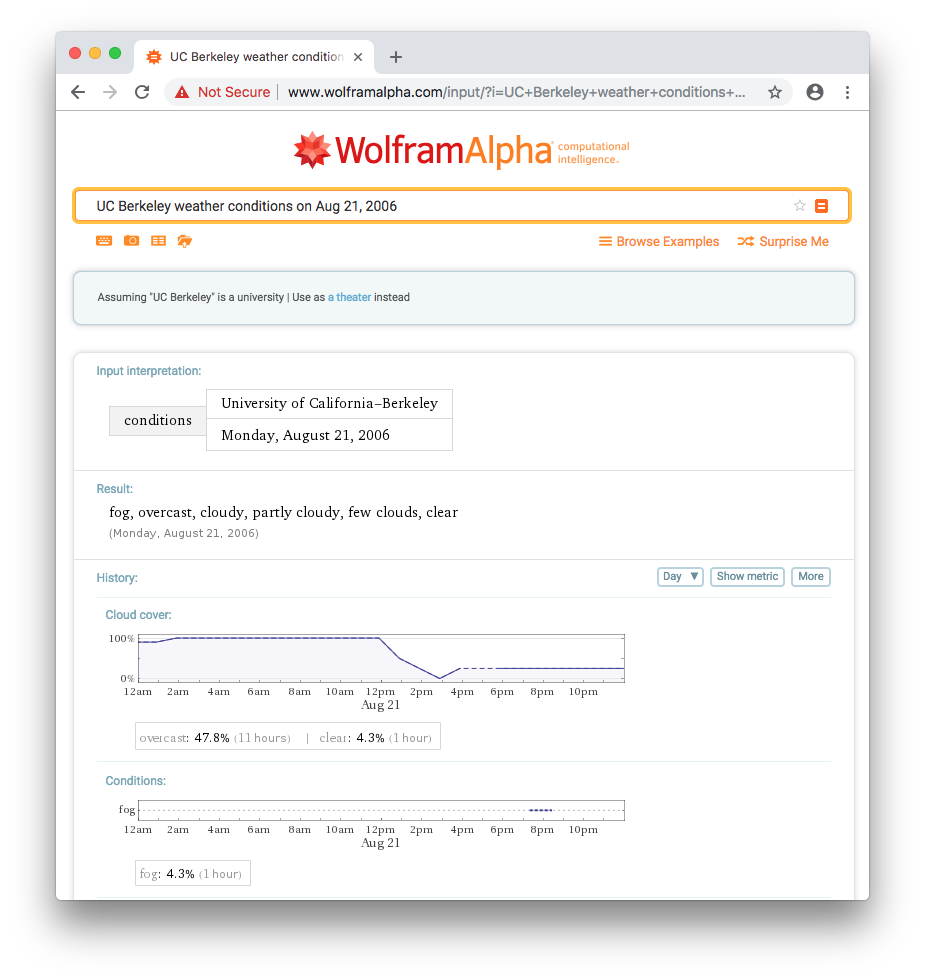This screenshot has height=980, width=925.
Task: Go back with the browser back arrow
Action: pos(78,92)
